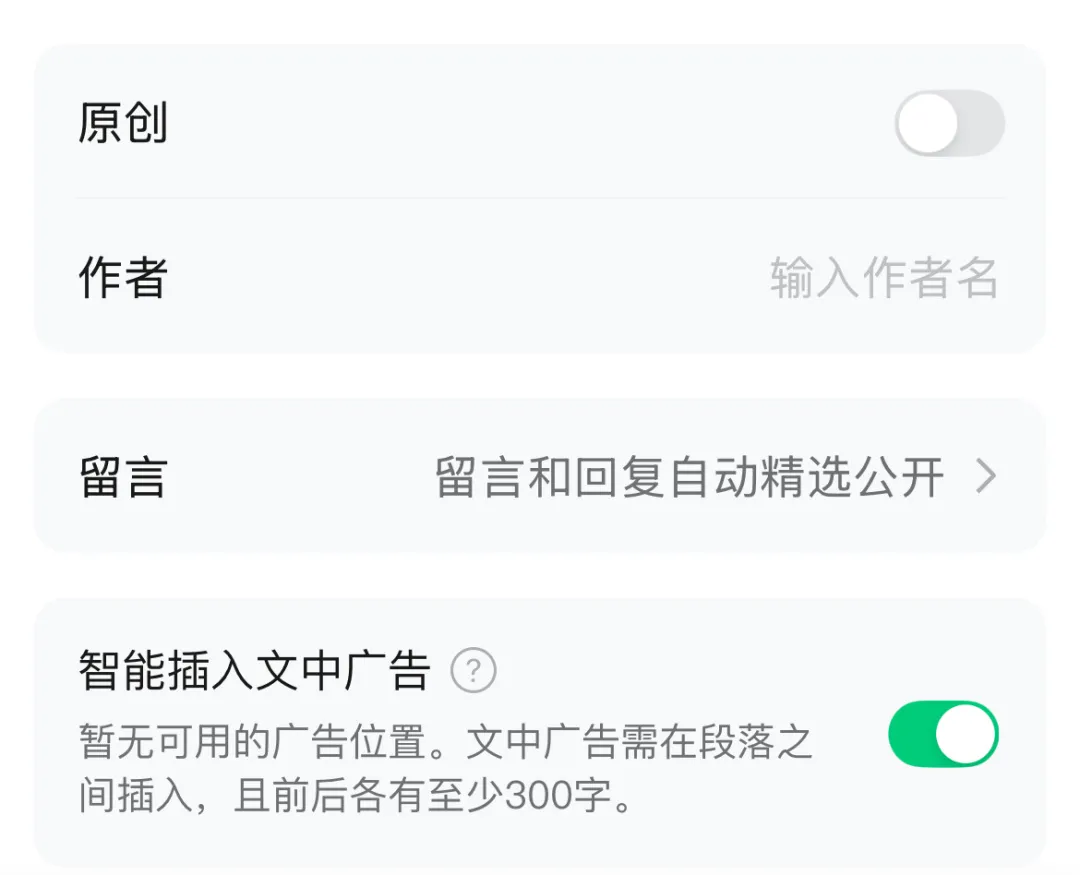Tap the 暂无可用的广告位置 description text
Viewport: 1080px width, 875px height.
[x=252, y=743]
